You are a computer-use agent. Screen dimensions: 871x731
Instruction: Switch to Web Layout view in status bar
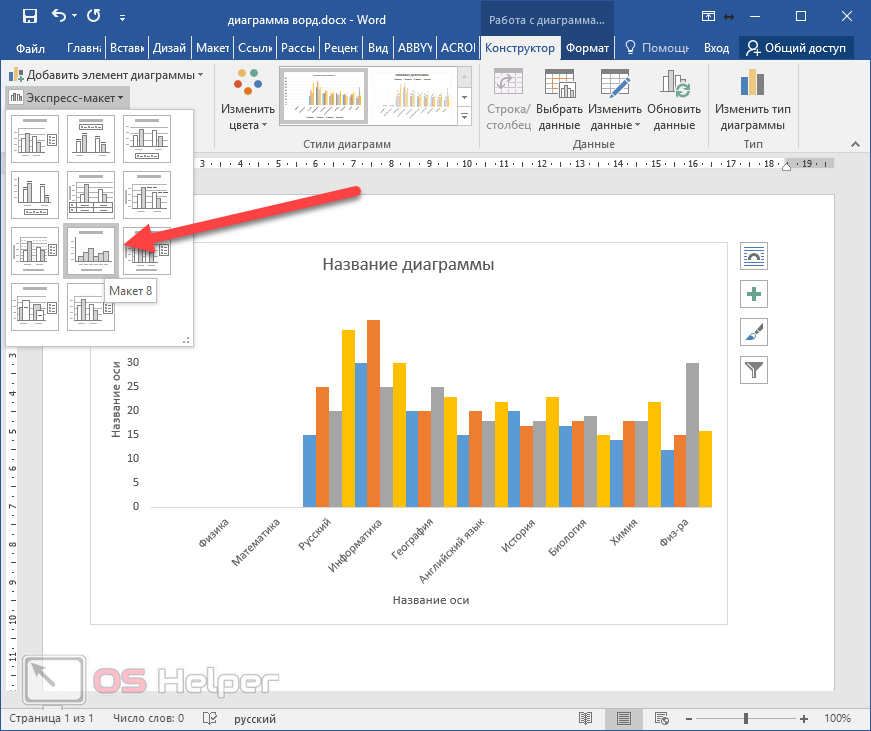[660, 718]
